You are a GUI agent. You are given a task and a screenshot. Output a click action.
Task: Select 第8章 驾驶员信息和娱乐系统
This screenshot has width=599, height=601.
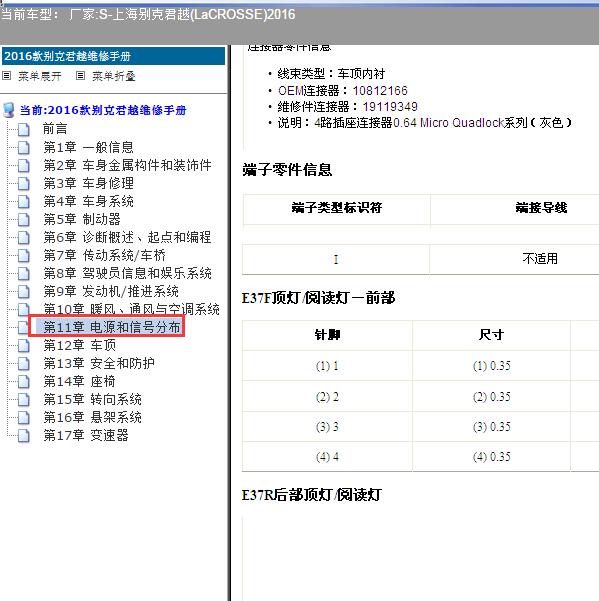point(127,273)
